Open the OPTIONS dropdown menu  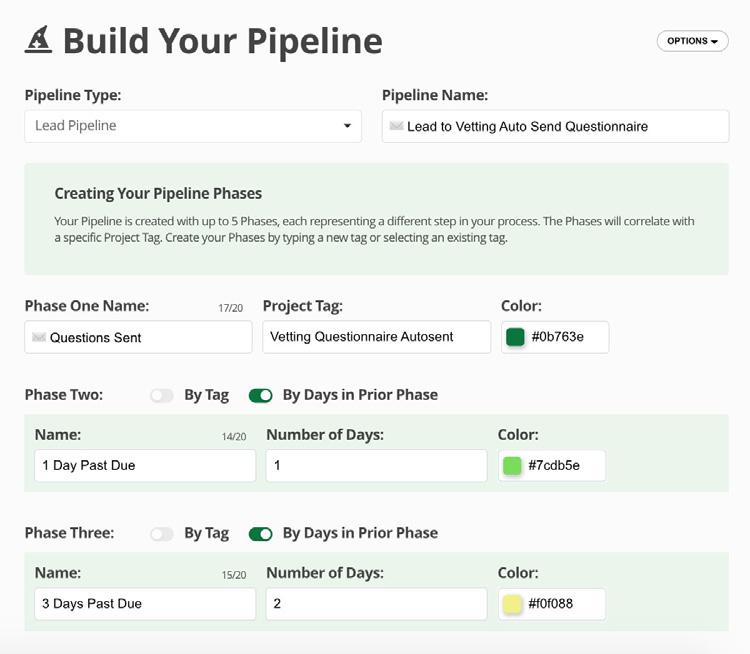tap(692, 41)
